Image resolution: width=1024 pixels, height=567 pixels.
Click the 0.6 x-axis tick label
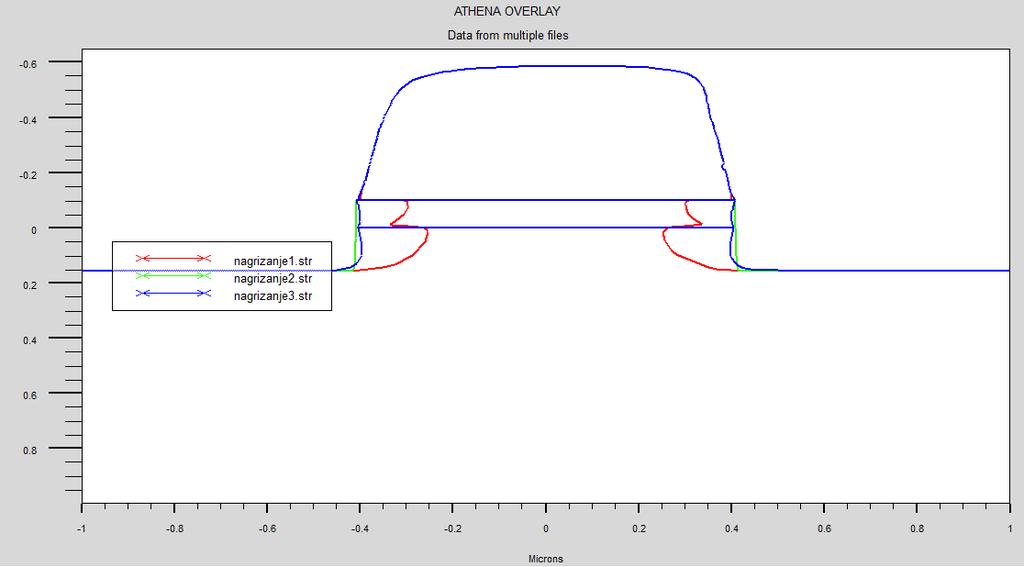pos(824,529)
